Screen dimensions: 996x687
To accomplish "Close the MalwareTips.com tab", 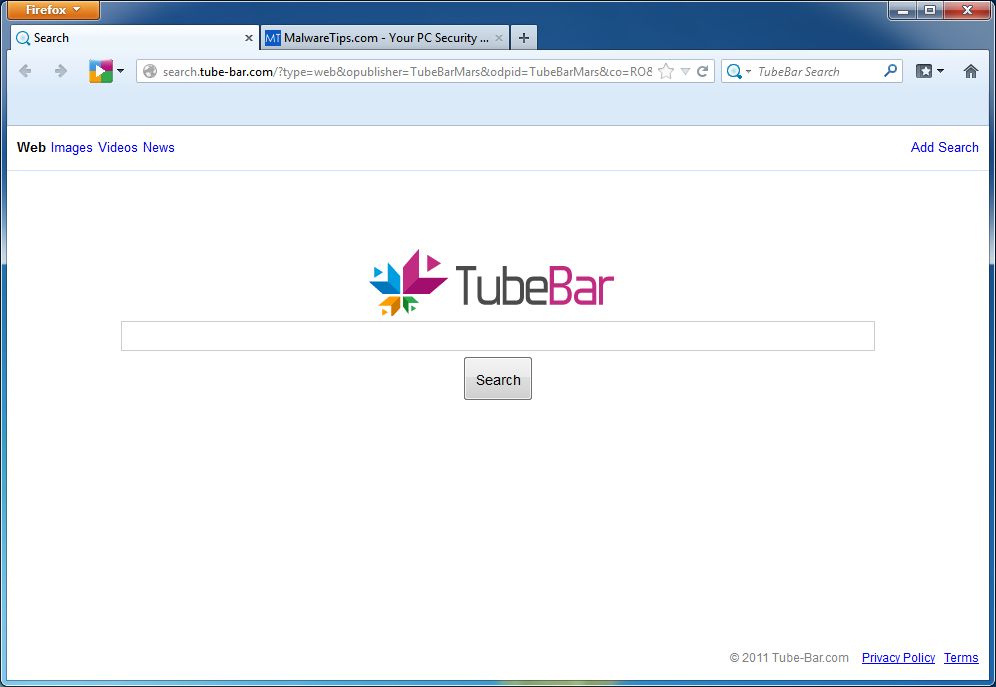I will (499, 38).
